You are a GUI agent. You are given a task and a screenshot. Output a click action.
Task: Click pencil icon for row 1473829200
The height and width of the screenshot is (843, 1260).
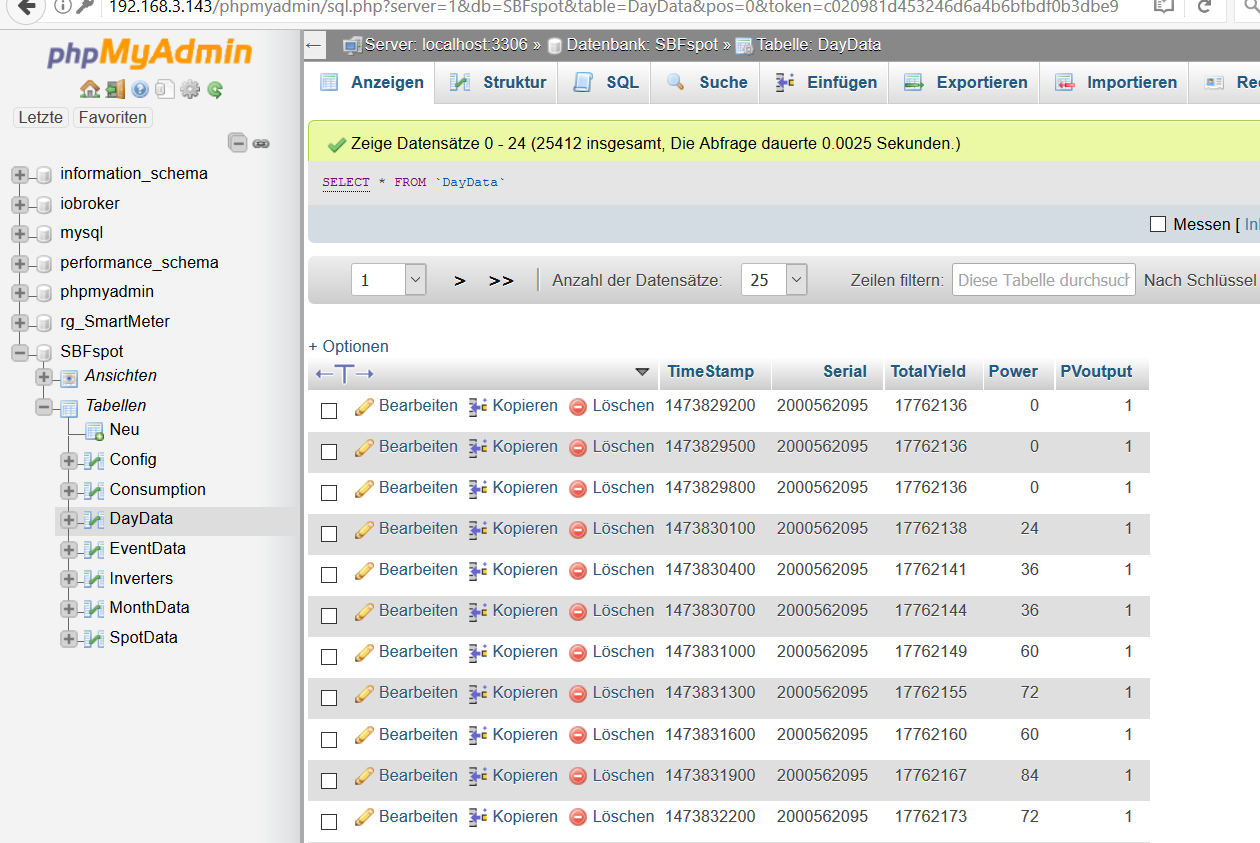[365, 406]
